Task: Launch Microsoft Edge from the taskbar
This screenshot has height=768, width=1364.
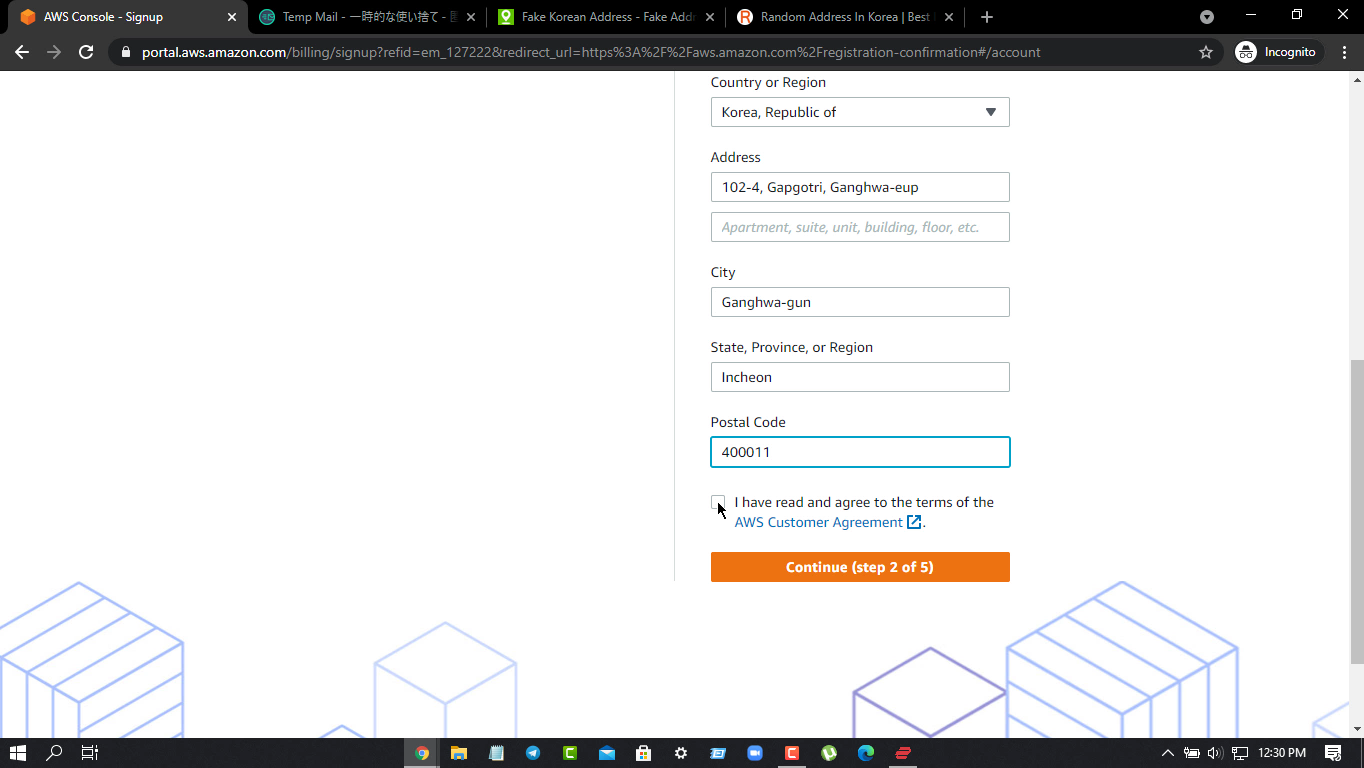Action: (866, 753)
